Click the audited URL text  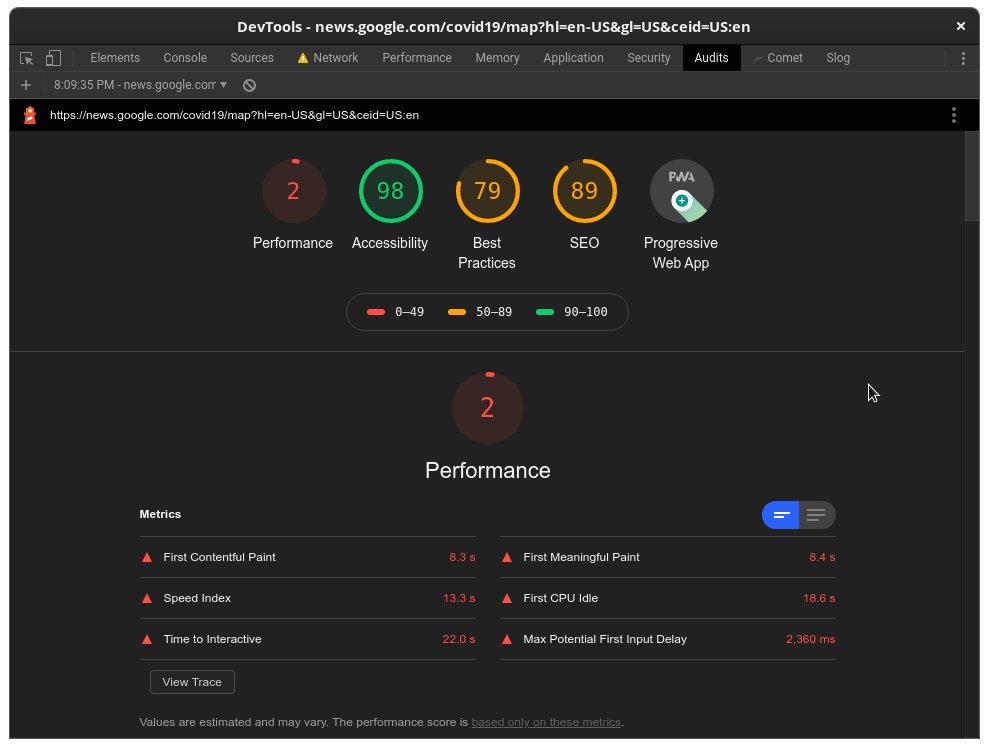(234, 115)
